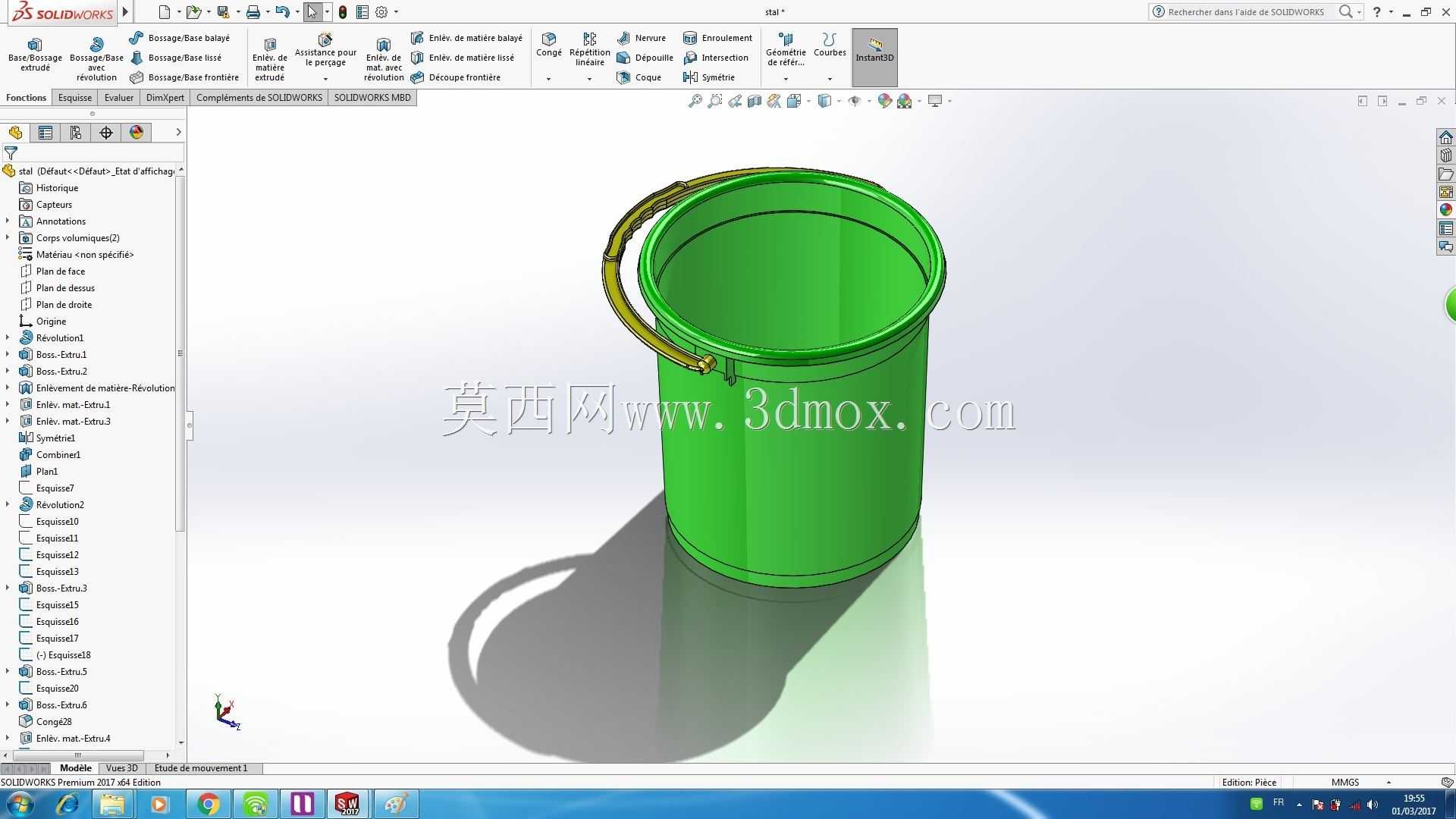Open the Intersection tool
The height and width of the screenshot is (819, 1456).
pyautogui.click(x=716, y=58)
